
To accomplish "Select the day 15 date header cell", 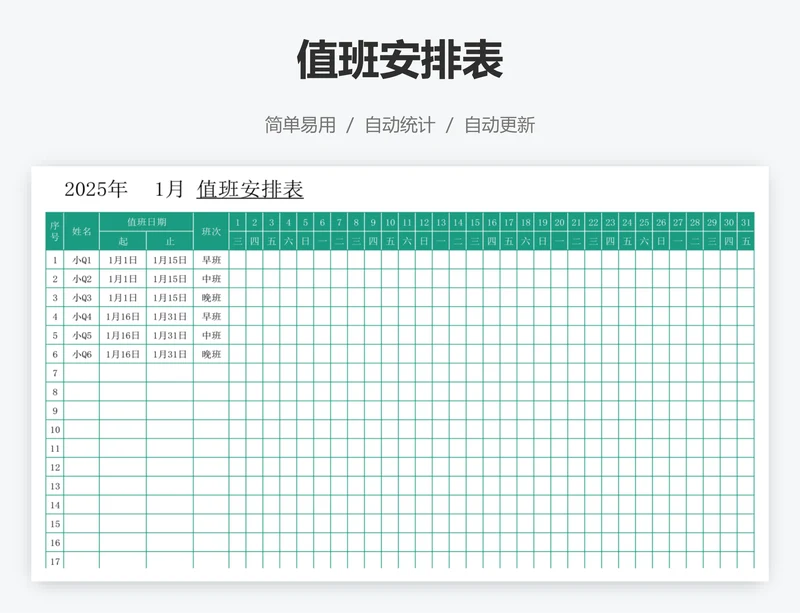I will [x=474, y=222].
